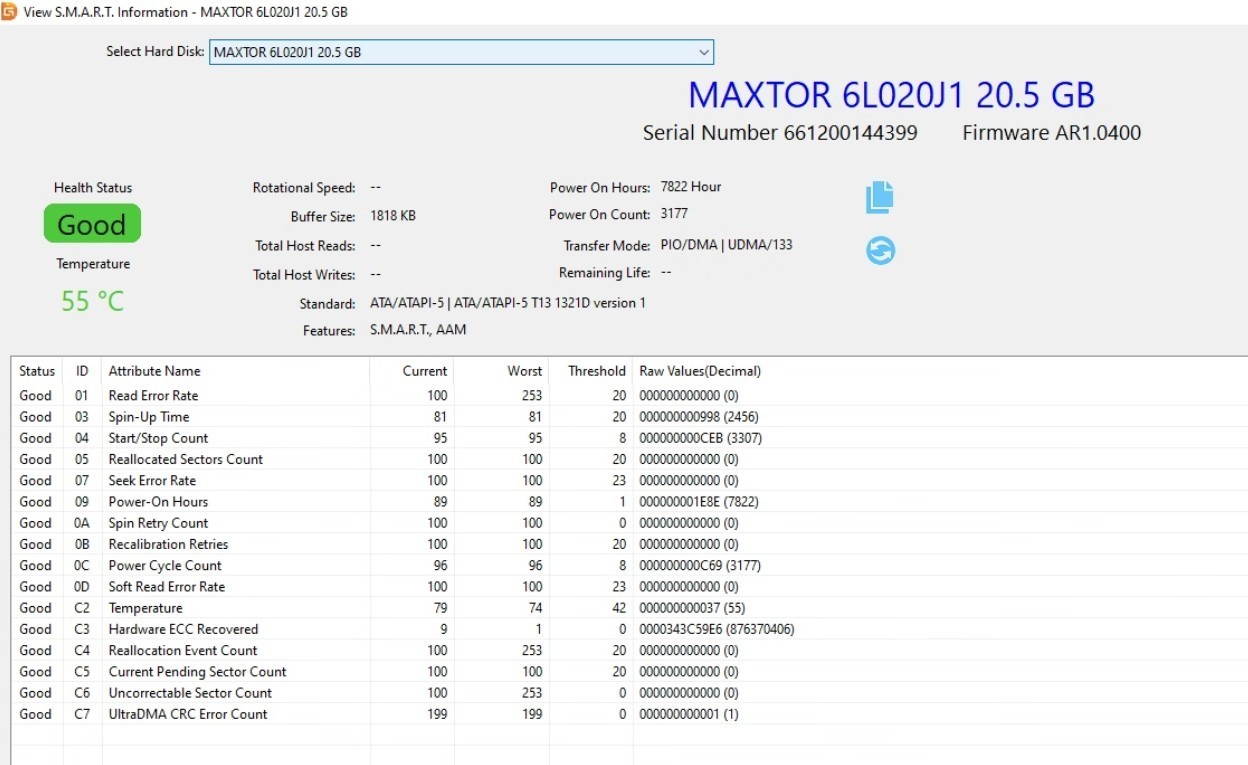Image resolution: width=1248 pixels, height=765 pixels.
Task: Select the Hardware ECC Recovered row
Action: [x=630, y=629]
